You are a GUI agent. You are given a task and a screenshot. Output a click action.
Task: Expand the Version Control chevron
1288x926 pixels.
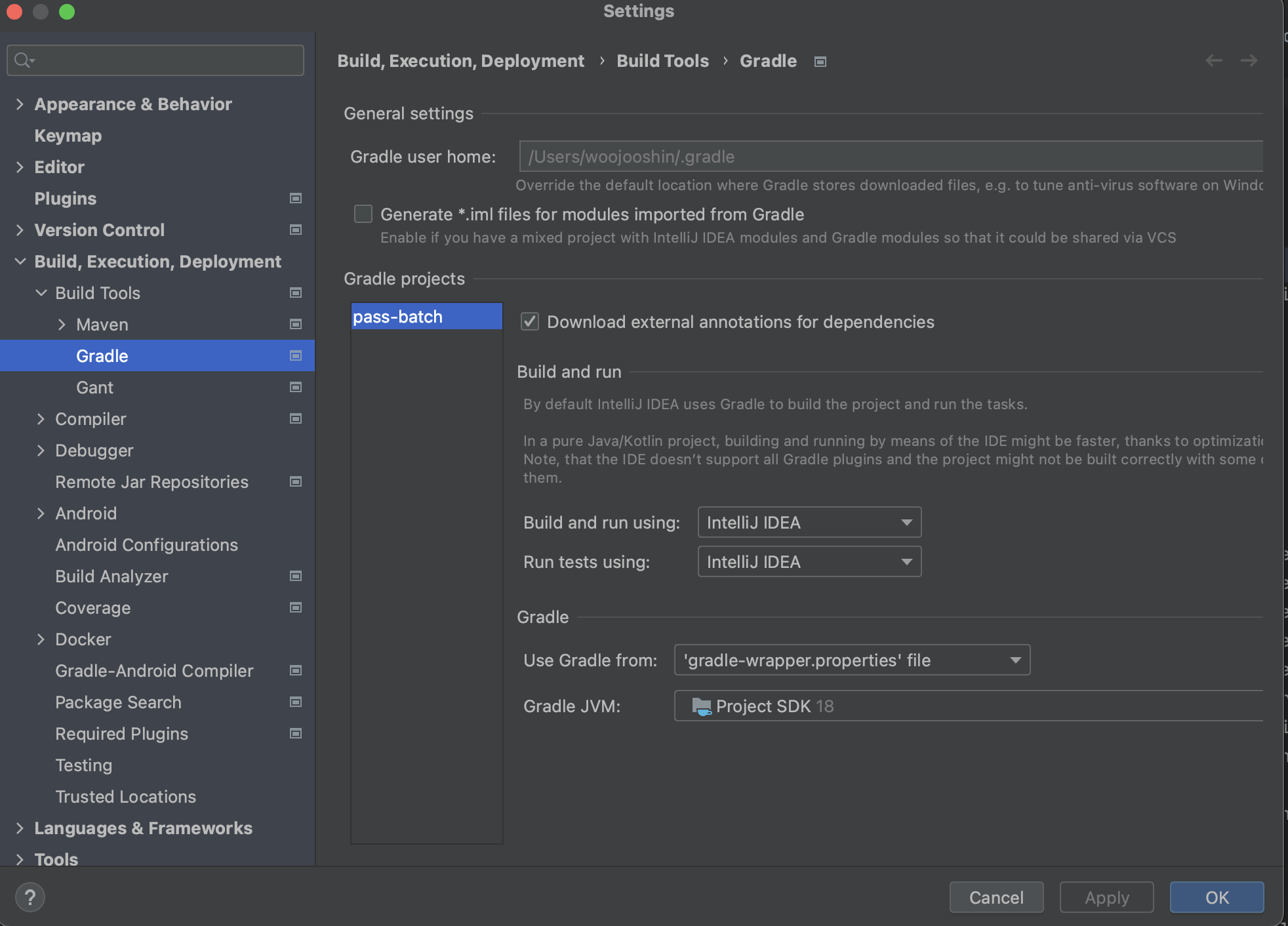[20, 230]
